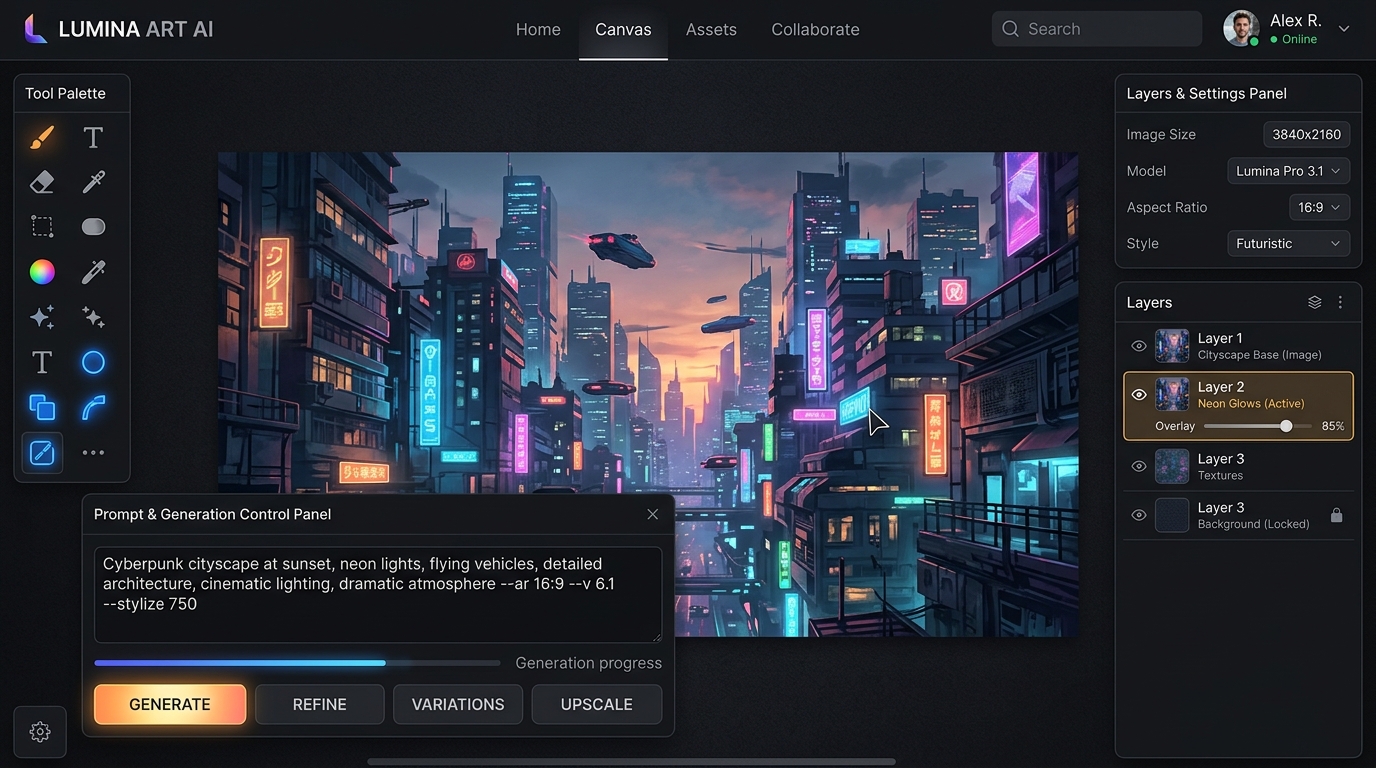1376x768 pixels.
Task: Click into the Search field
Action: [1097, 29]
